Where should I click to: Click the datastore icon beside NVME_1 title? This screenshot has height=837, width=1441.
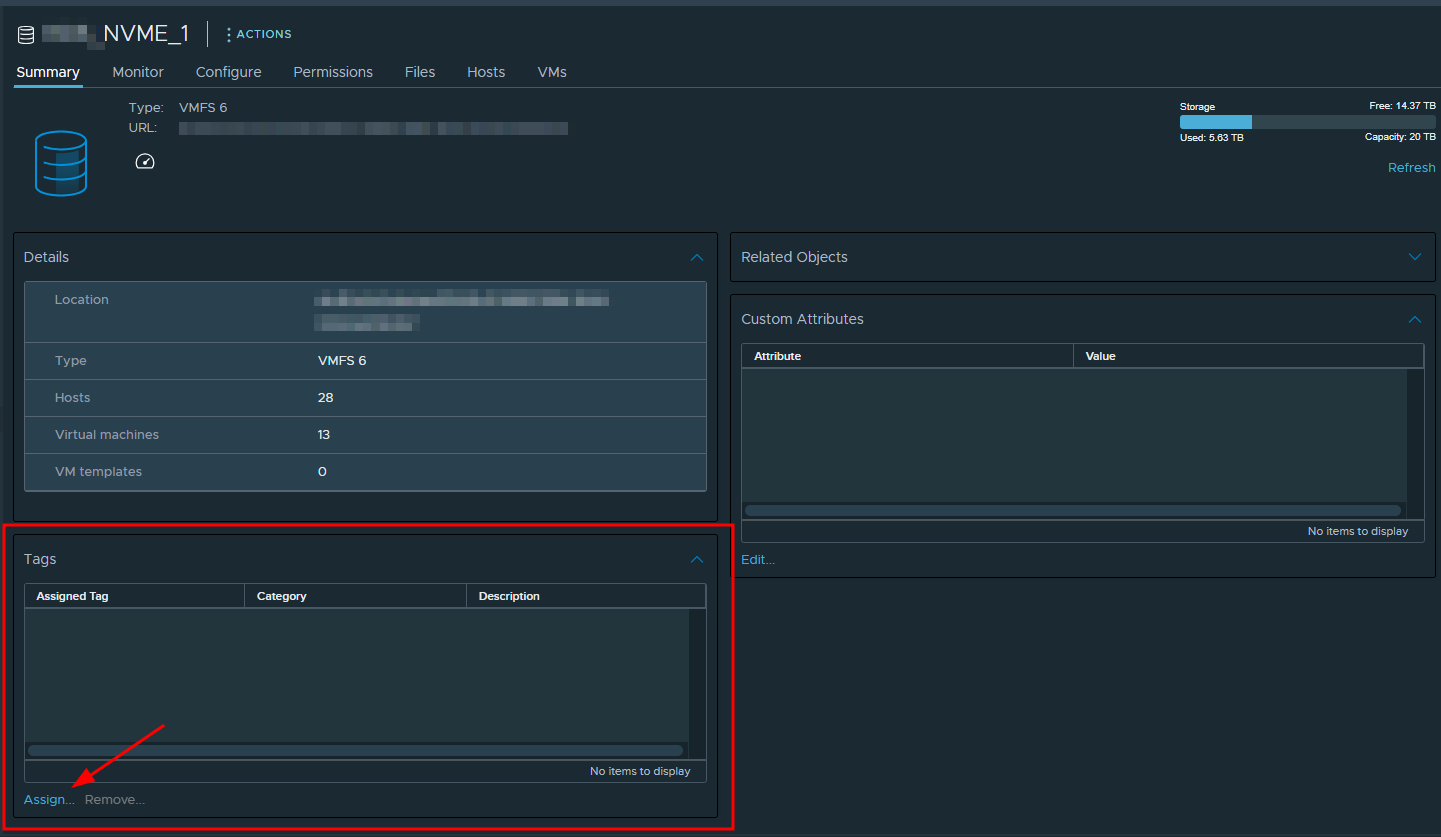26,35
